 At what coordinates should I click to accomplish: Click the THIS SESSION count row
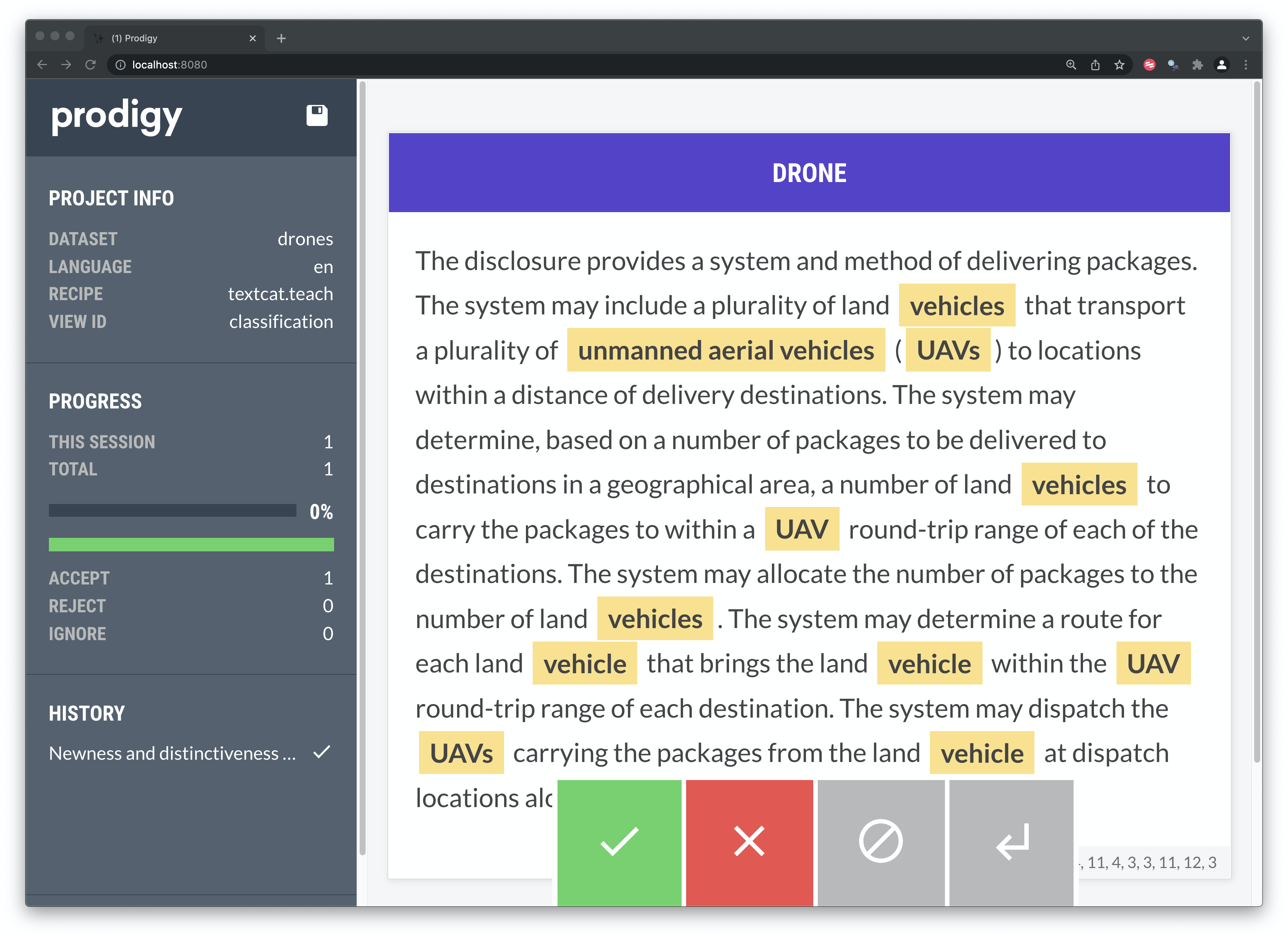coord(191,442)
